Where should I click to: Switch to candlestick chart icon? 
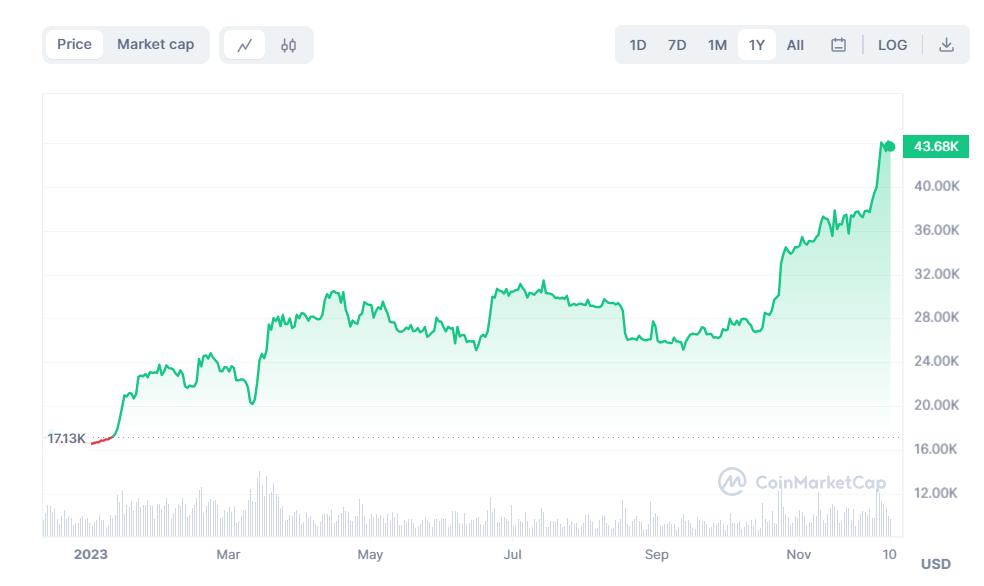coord(289,45)
